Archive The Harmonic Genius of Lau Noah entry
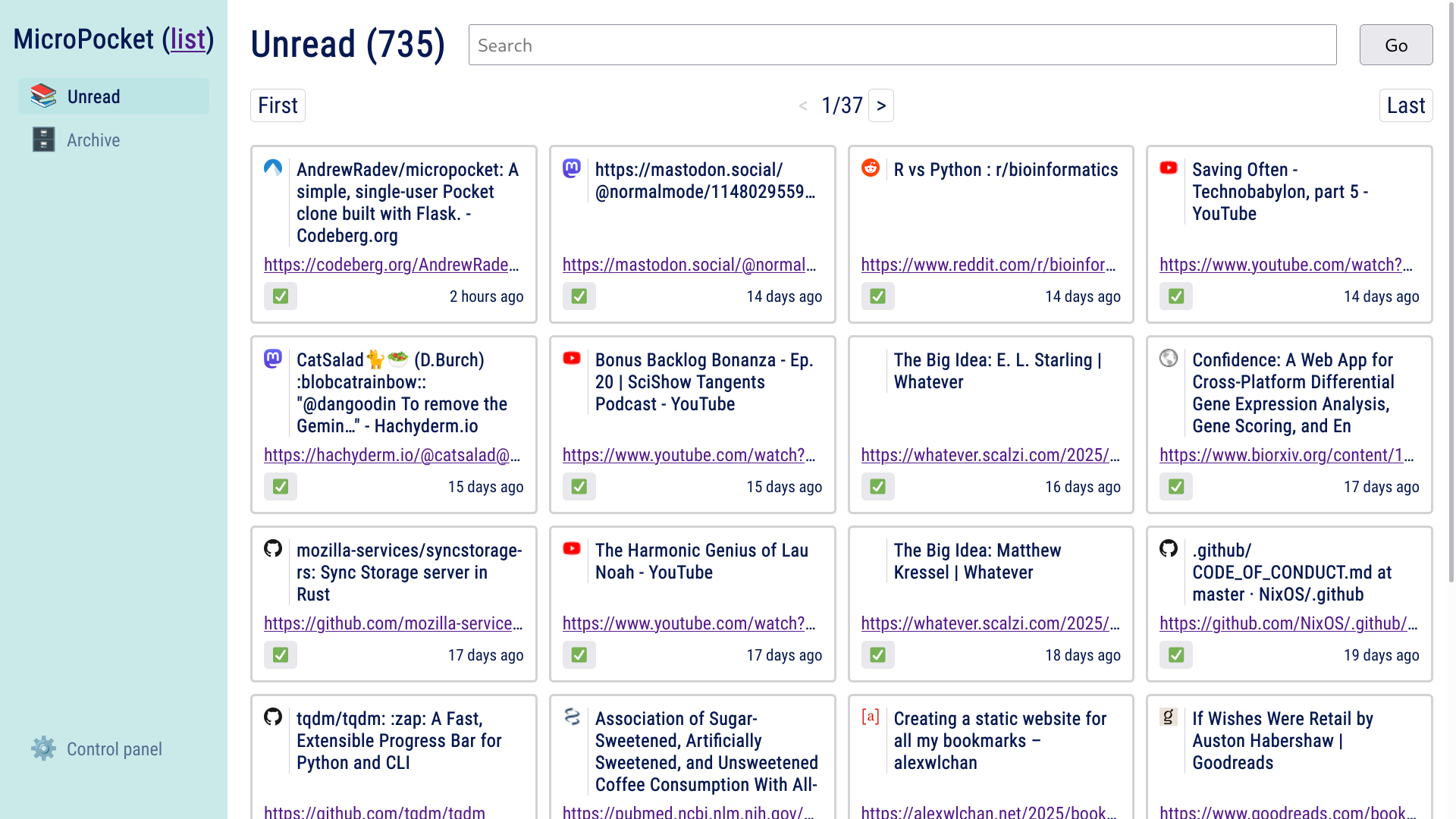This screenshot has width=1456, height=819. coord(579,655)
